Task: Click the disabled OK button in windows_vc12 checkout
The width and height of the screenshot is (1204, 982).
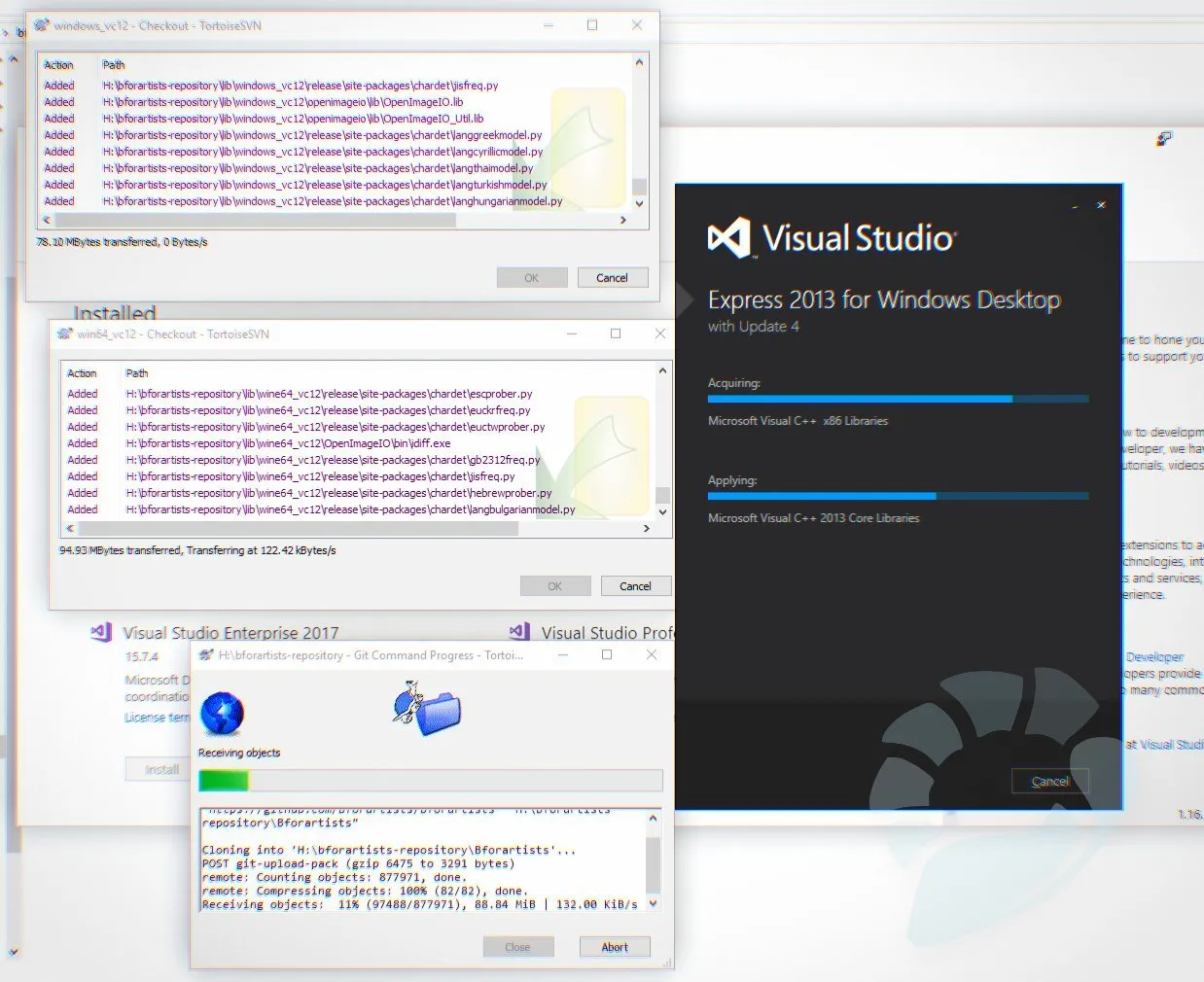Action: 532,278
